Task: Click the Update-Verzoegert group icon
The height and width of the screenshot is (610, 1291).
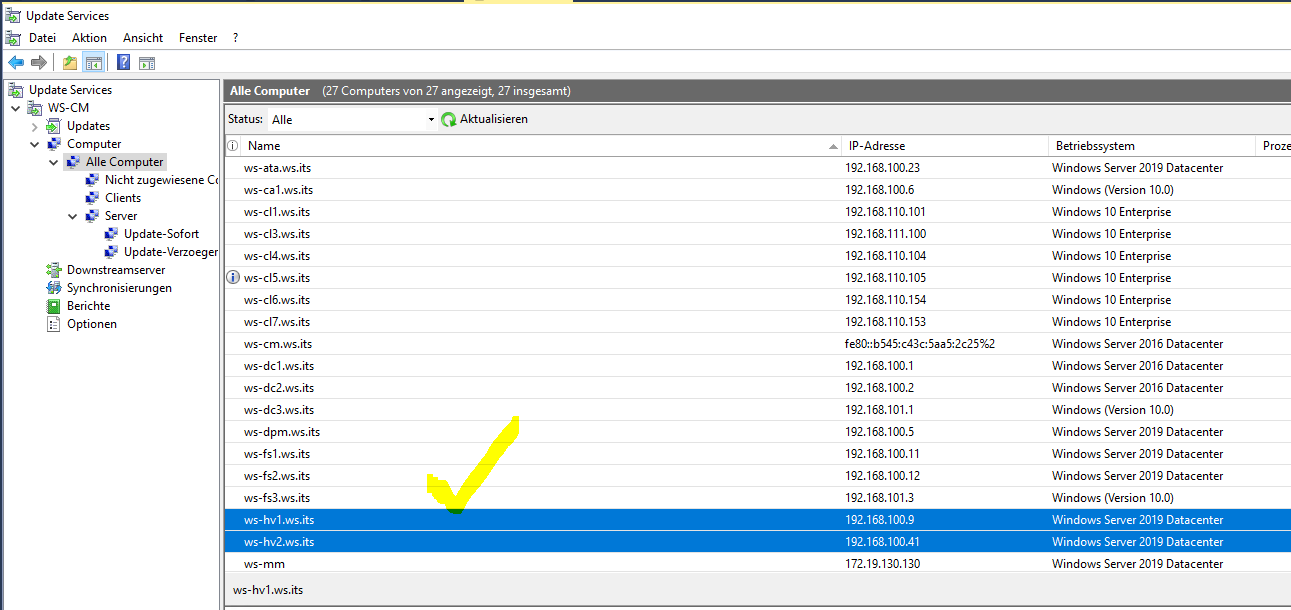Action: [x=112, y=252]
